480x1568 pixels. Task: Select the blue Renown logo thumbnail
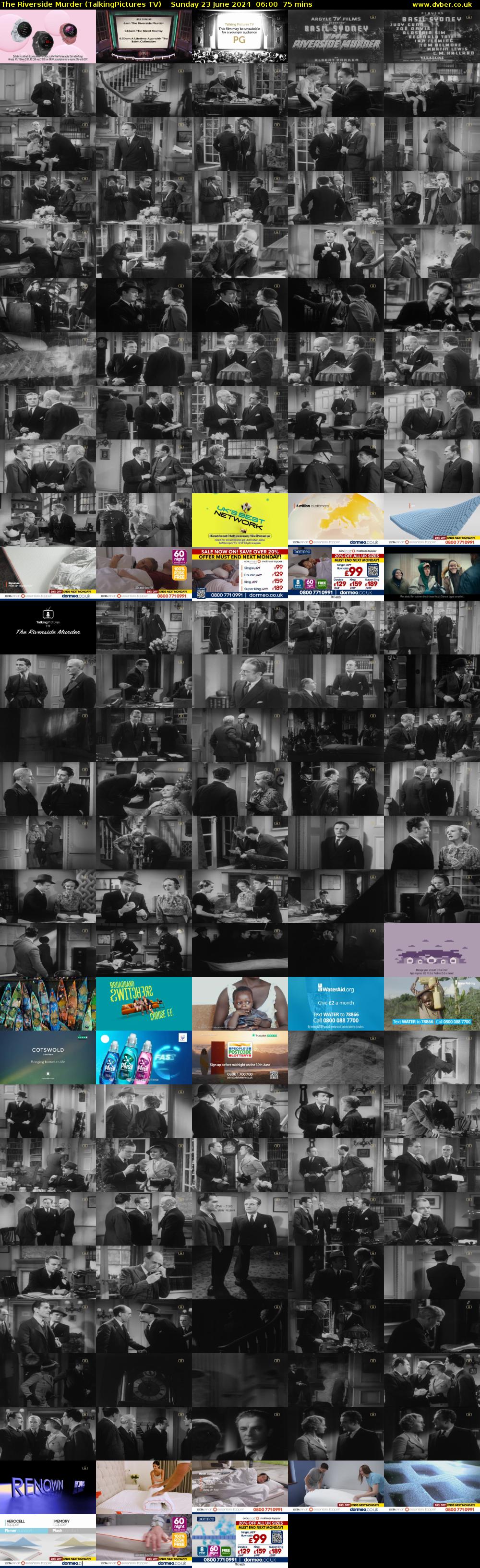click(x=48, y=1487)
